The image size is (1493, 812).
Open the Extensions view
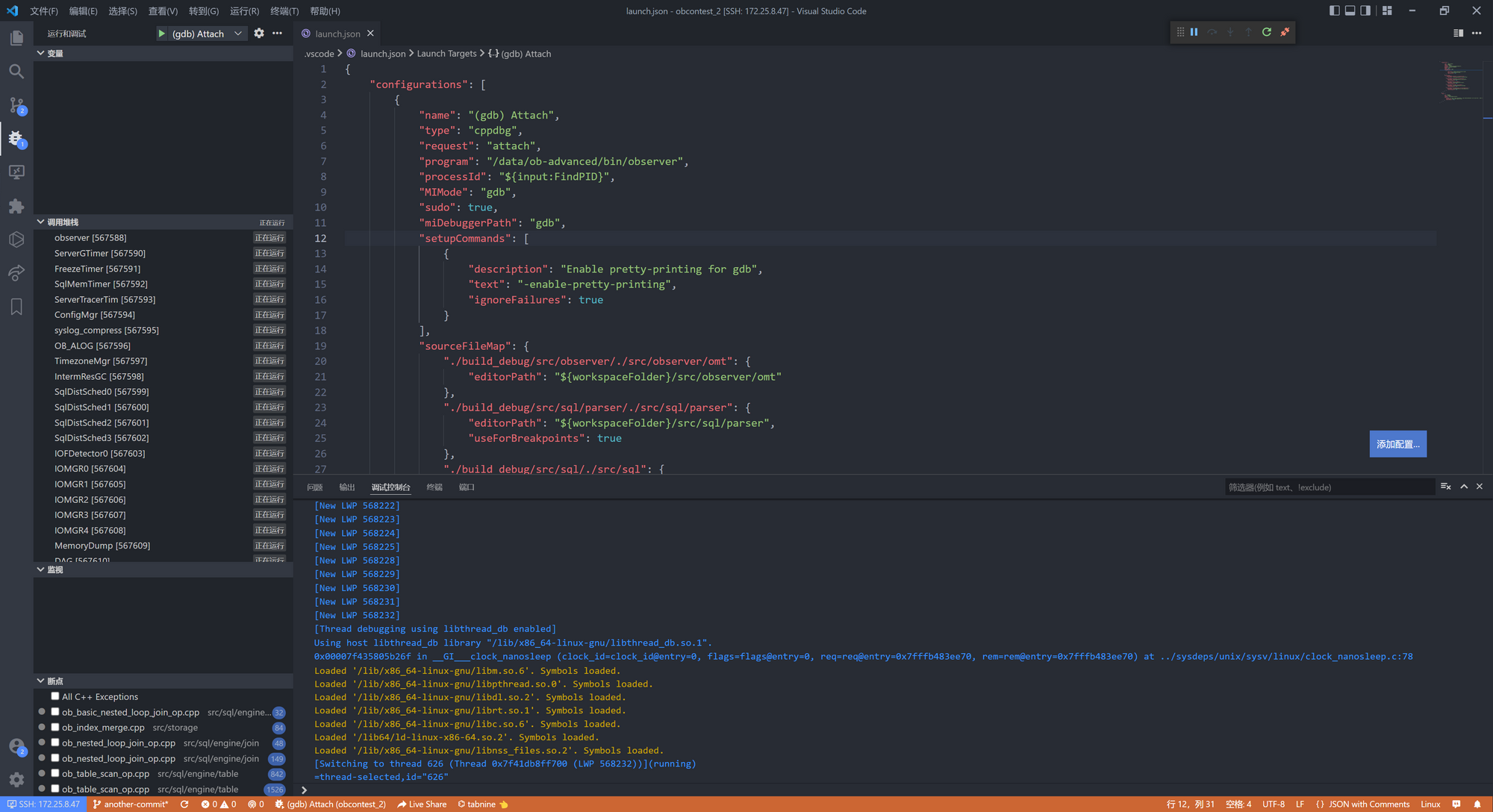coord(16,206)
